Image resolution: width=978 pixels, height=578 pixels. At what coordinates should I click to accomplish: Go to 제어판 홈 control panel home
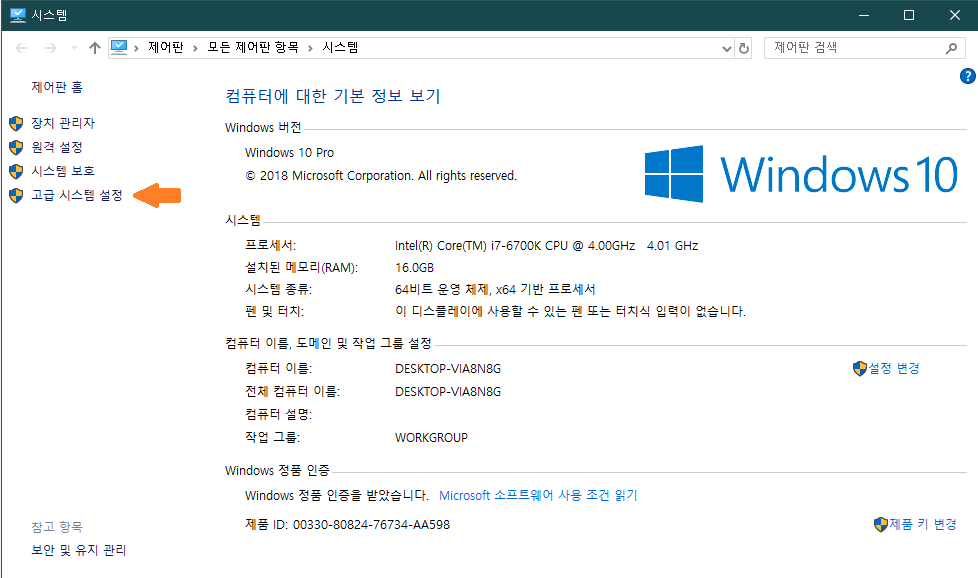coord(57,87)
